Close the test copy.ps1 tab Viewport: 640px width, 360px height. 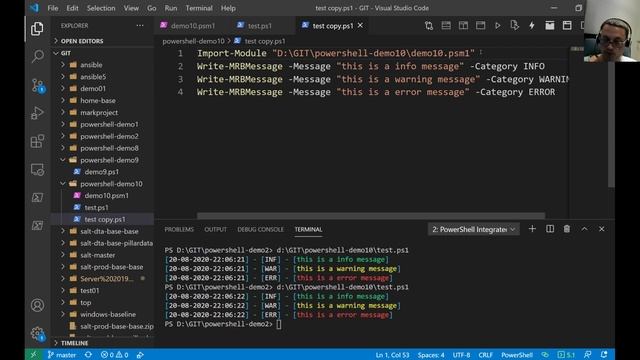(360, 25)
